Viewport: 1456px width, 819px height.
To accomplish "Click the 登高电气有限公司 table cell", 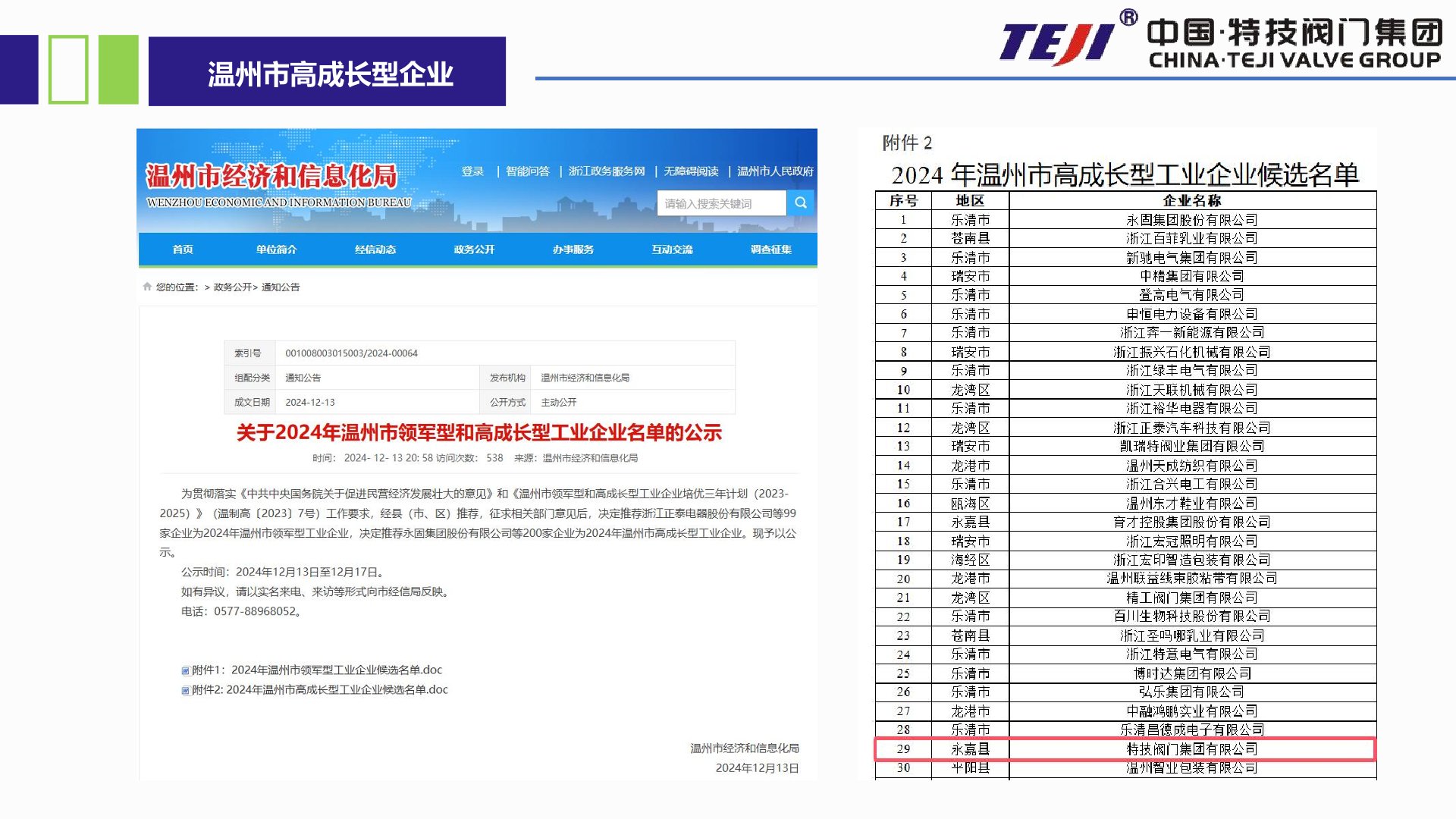I will pyautogui.click(x=1192, y=295).
